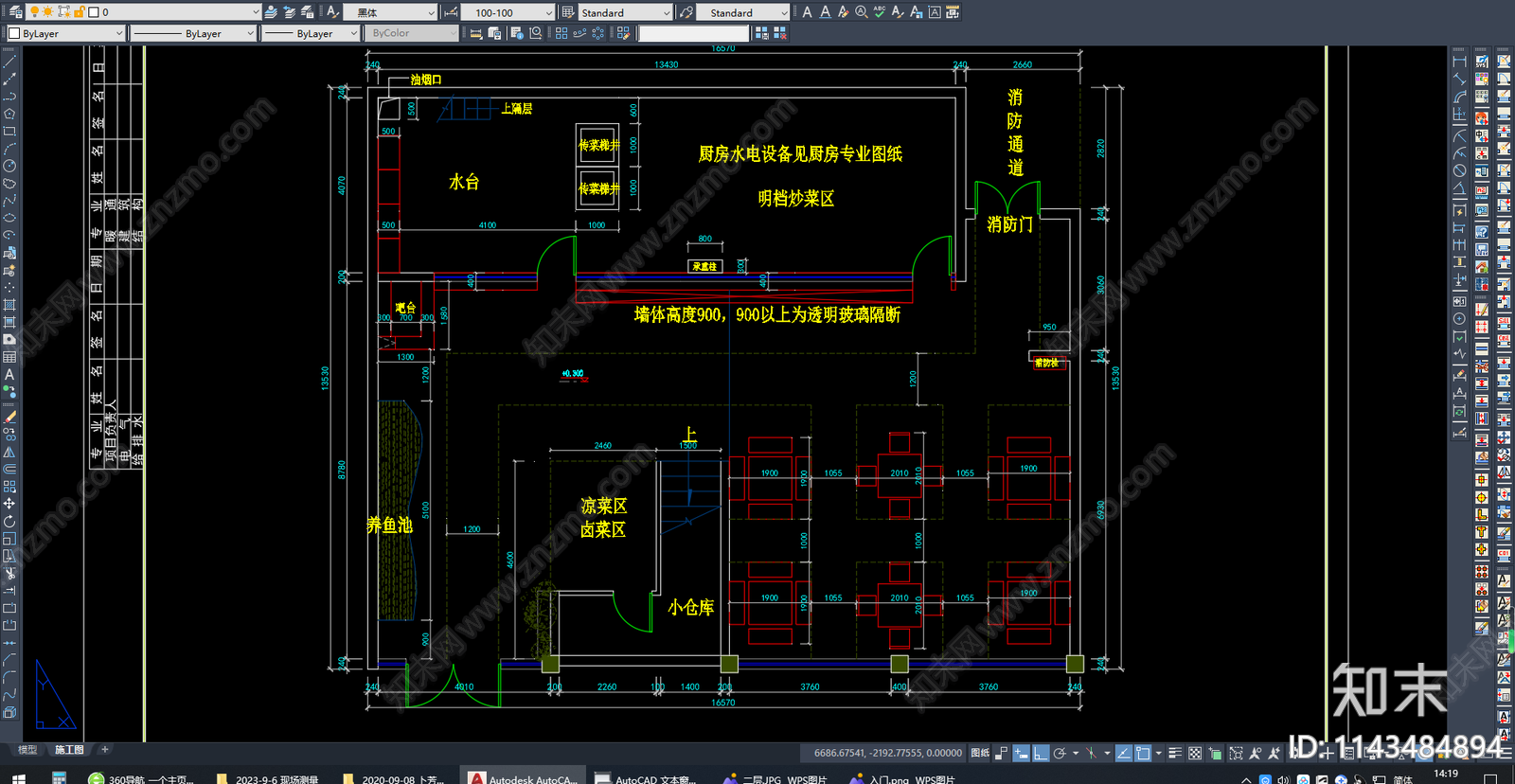Click the Find text magnifier icon
Viewport: 1515px width, 784px height.
pos(862,12)
